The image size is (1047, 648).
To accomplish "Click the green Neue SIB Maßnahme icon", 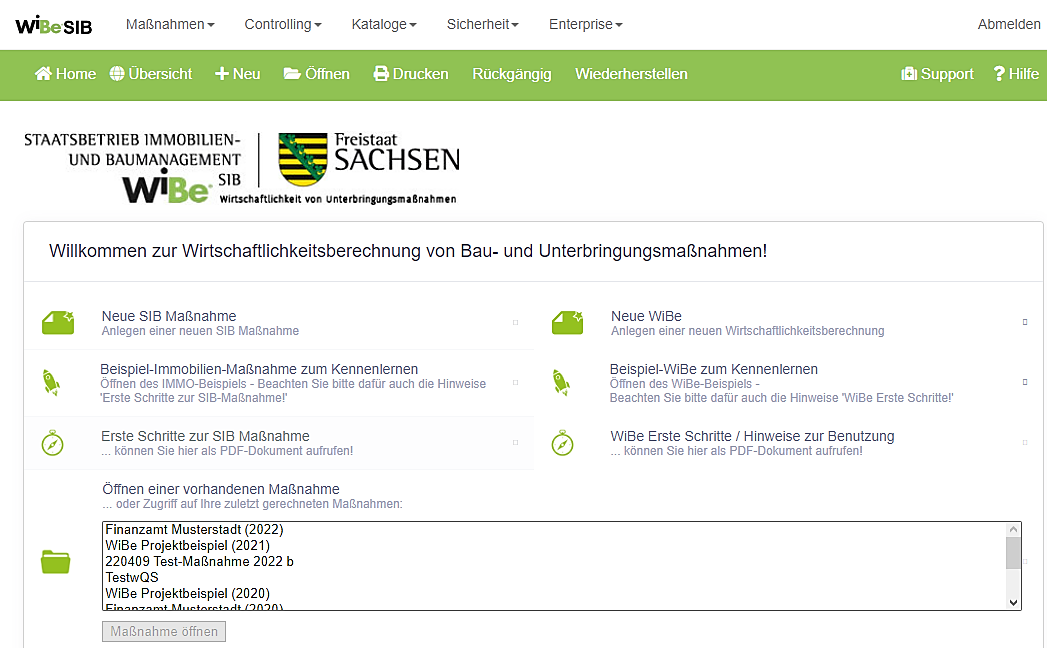I will (58, 322).
